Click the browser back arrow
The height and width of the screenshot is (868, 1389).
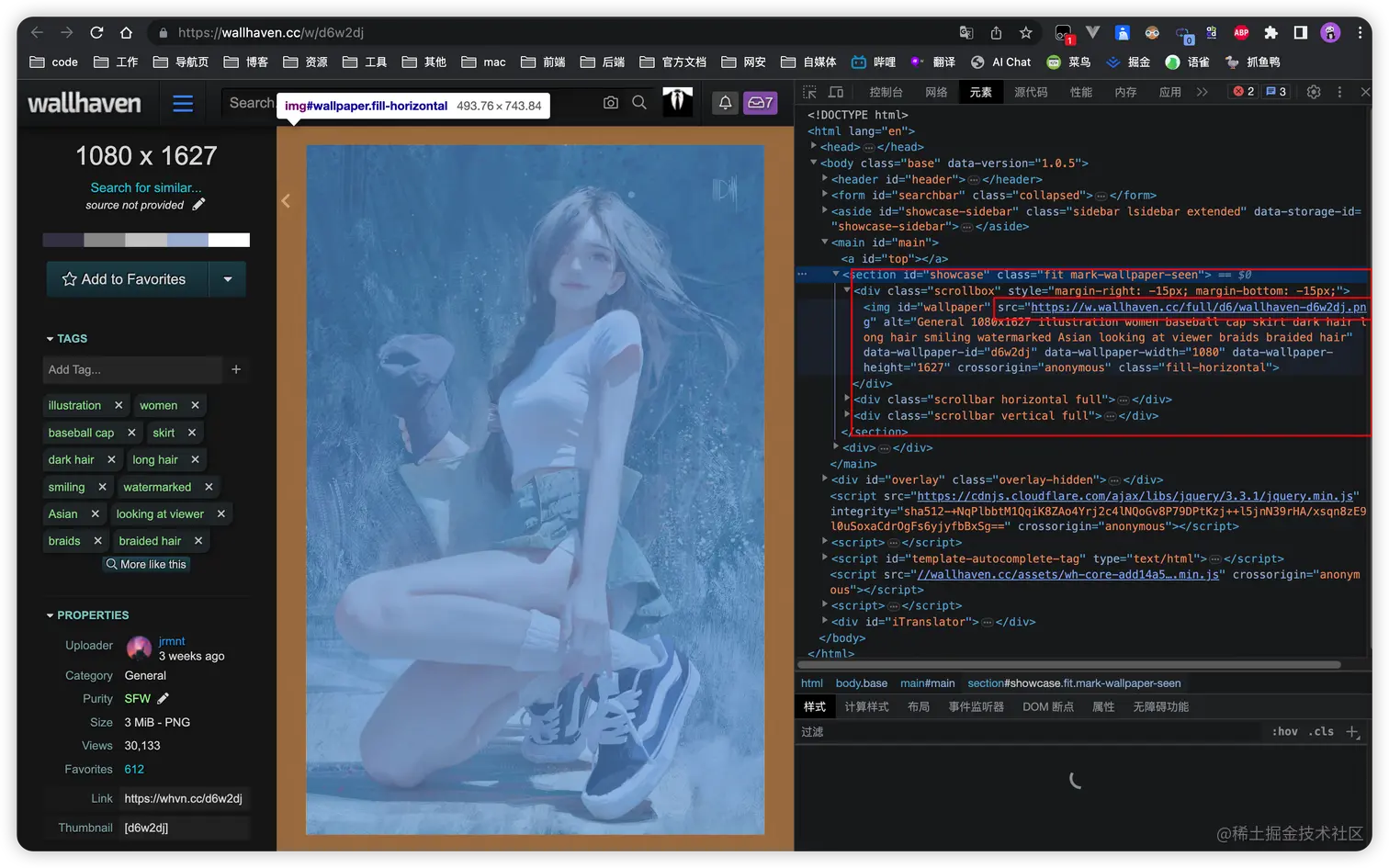point(37,32)
